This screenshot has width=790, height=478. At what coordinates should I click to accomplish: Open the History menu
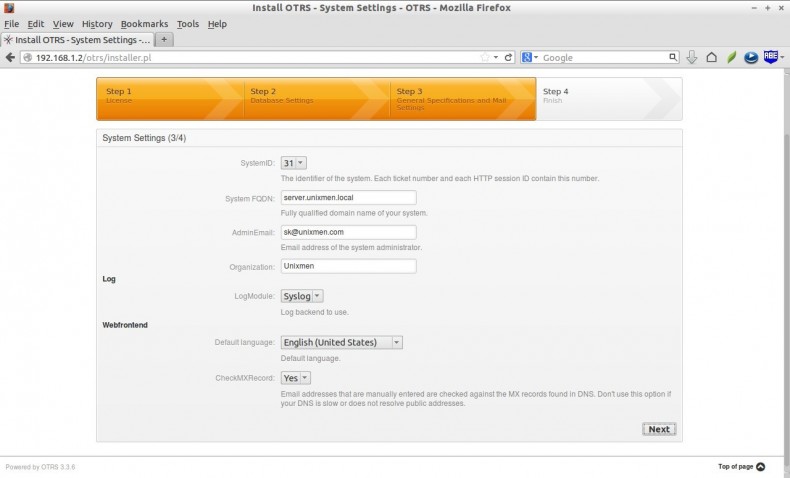point(97,24)
